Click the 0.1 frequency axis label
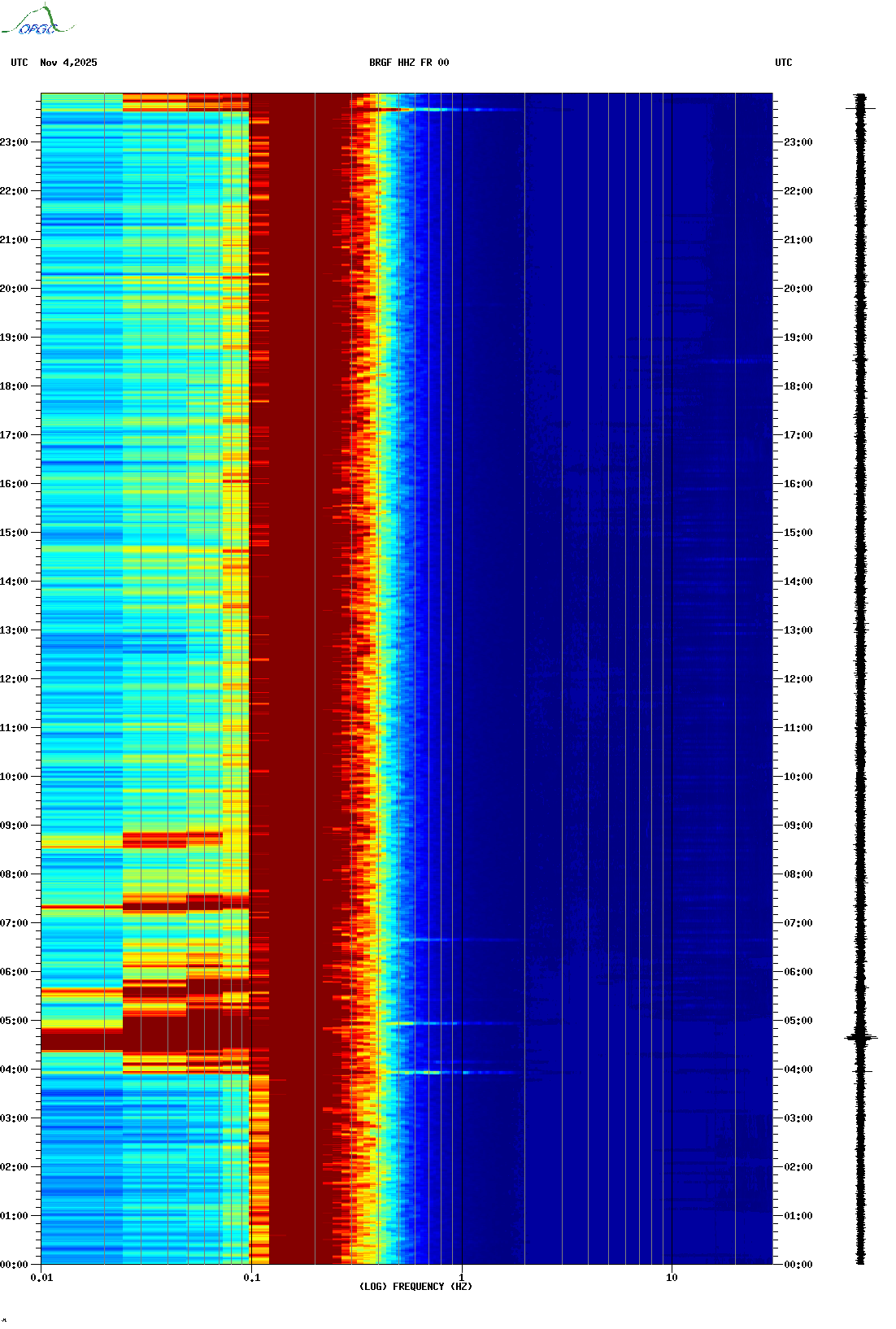 tap(251, 1278)
